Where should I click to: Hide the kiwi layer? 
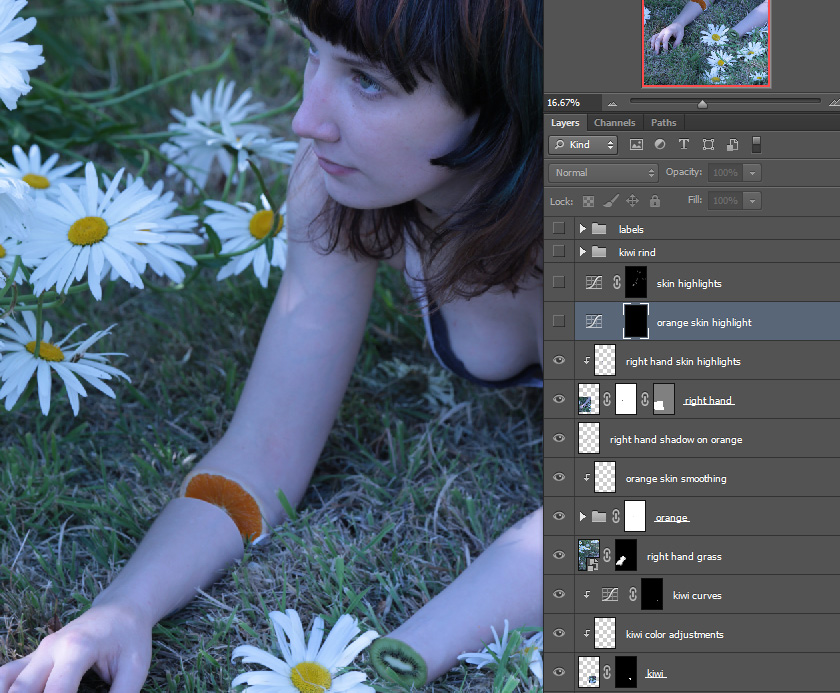click(559, 672)
